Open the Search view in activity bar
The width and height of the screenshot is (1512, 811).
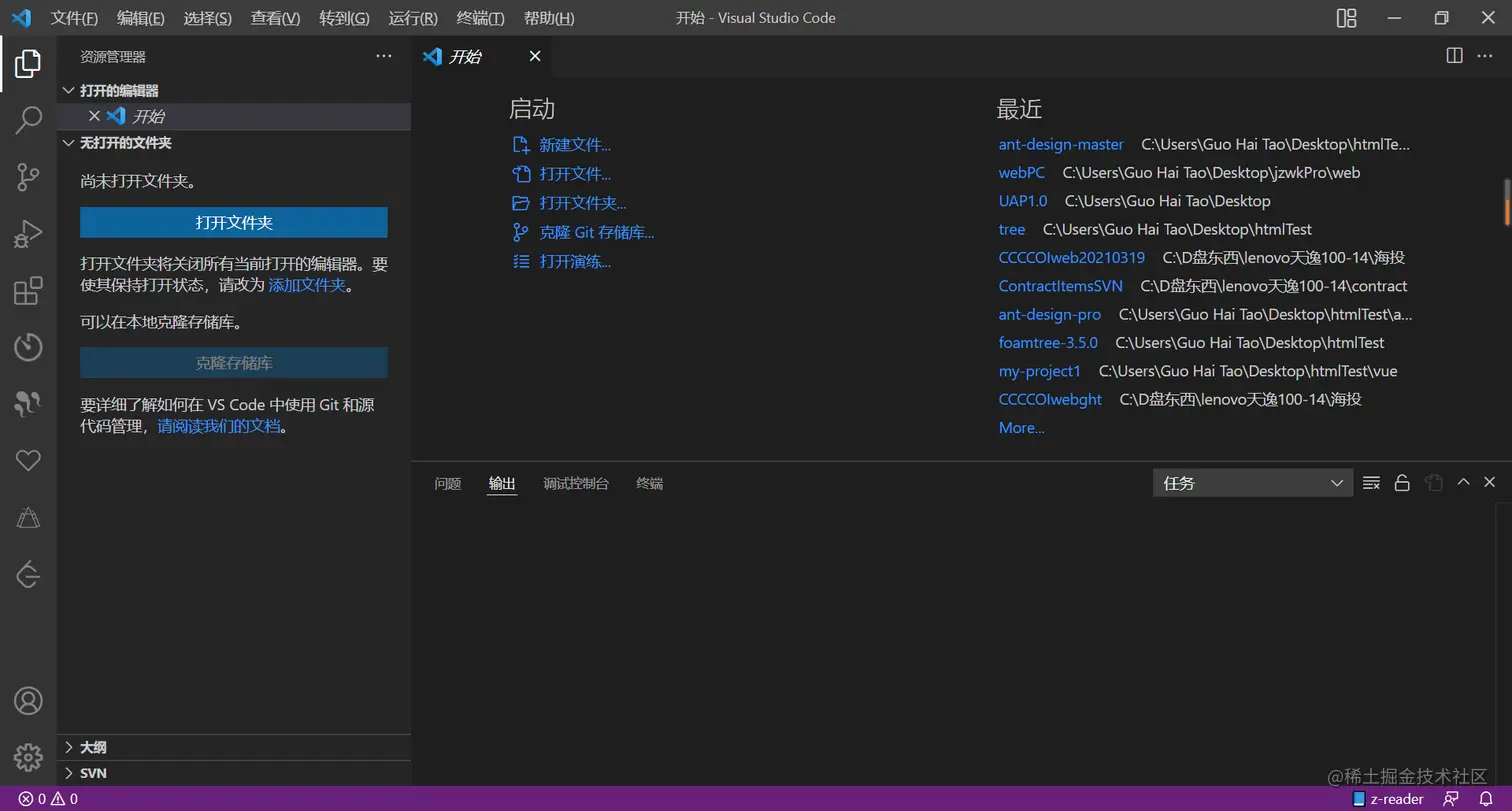pos(28,120)
